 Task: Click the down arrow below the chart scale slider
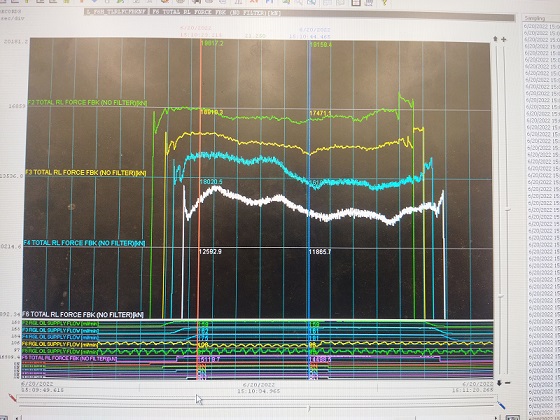[499, 383]
